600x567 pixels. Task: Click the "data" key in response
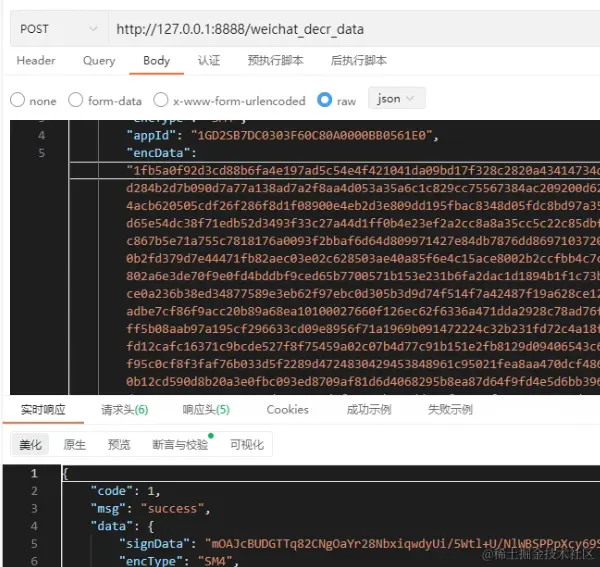tap(112, 526)
